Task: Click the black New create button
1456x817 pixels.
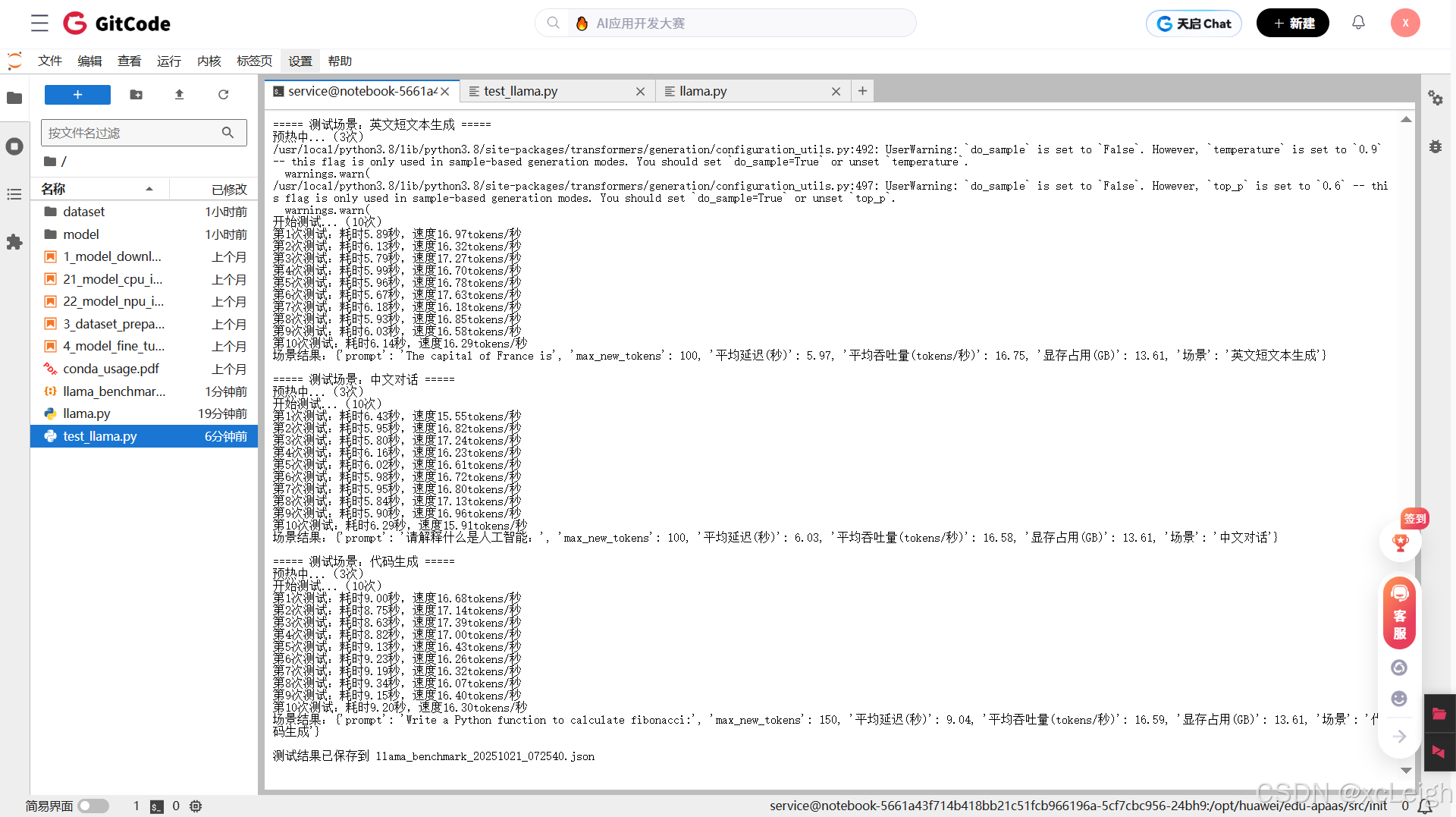Action: tap(1293, 24)
